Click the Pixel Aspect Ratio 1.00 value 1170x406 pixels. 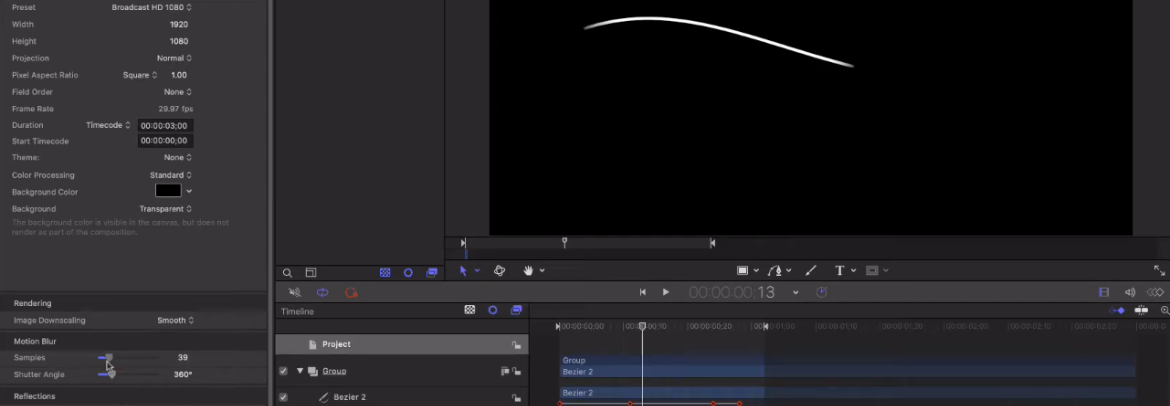(179, 75)
